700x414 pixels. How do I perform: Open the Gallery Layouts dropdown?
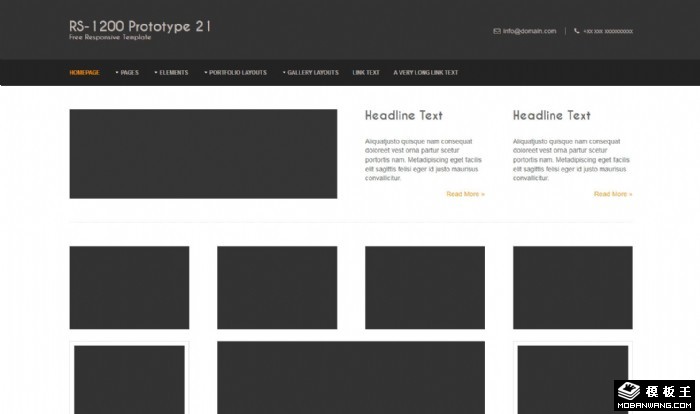[310, 72]
